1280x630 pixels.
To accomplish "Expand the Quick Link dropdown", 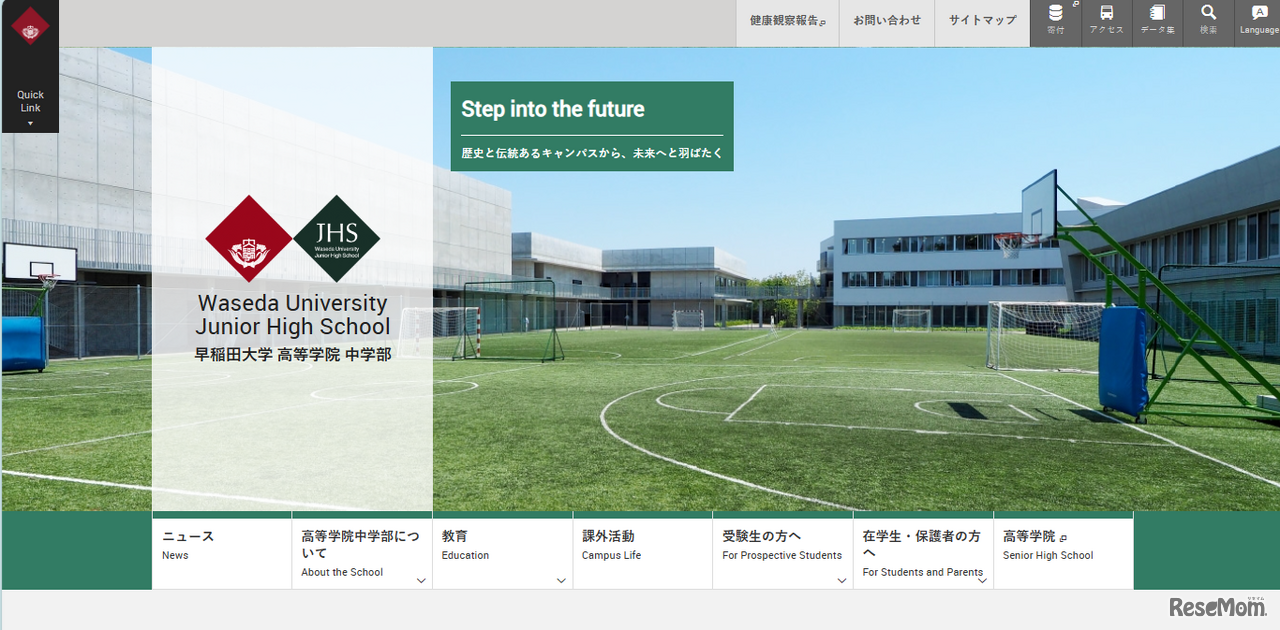I will tap(30, 108).
